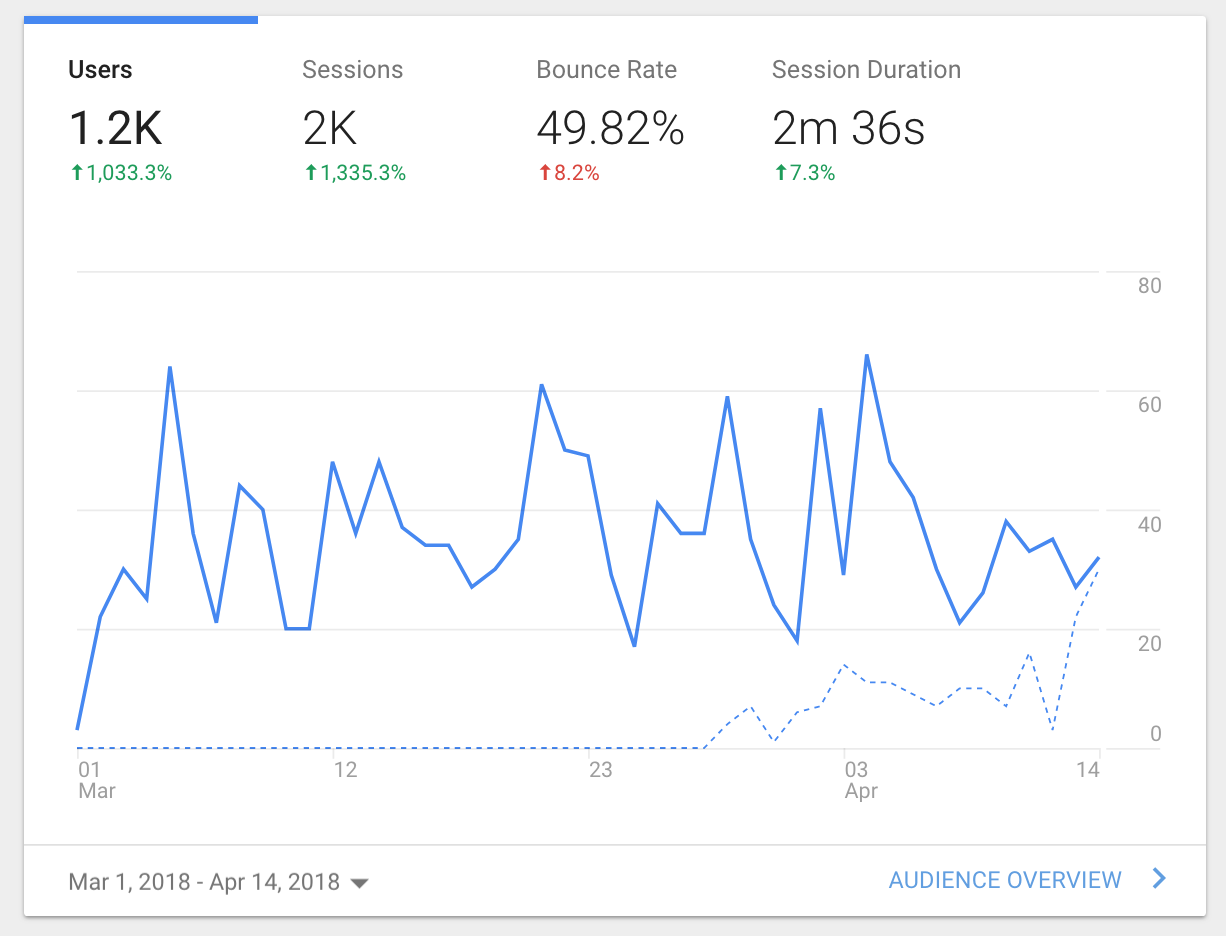Switch to the Sessions metric tab

tap(375, 120)
